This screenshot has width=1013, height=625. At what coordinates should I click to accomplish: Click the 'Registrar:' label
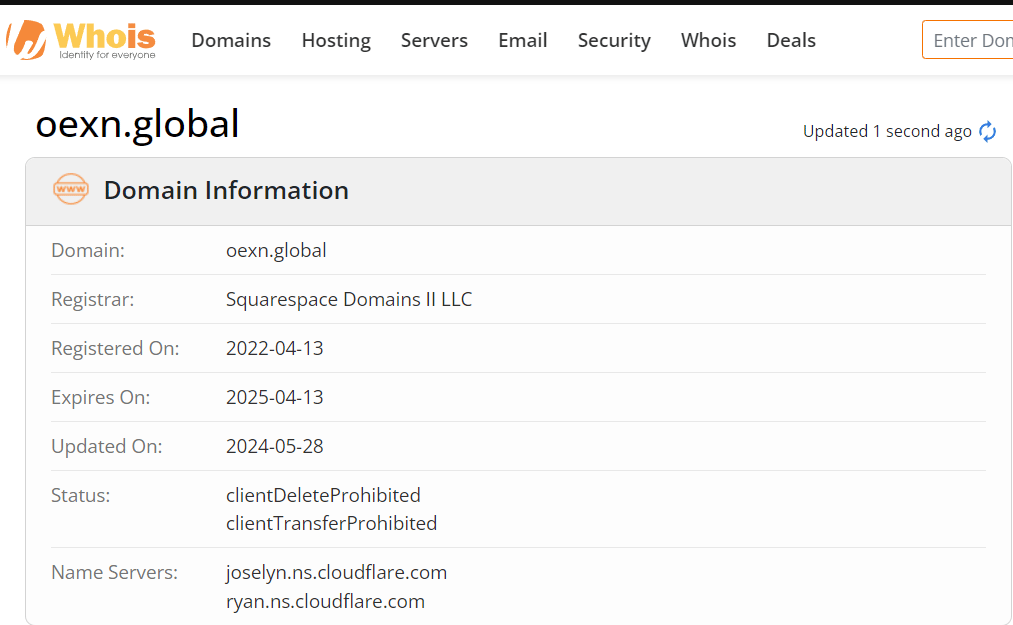[x=92, y=299]
